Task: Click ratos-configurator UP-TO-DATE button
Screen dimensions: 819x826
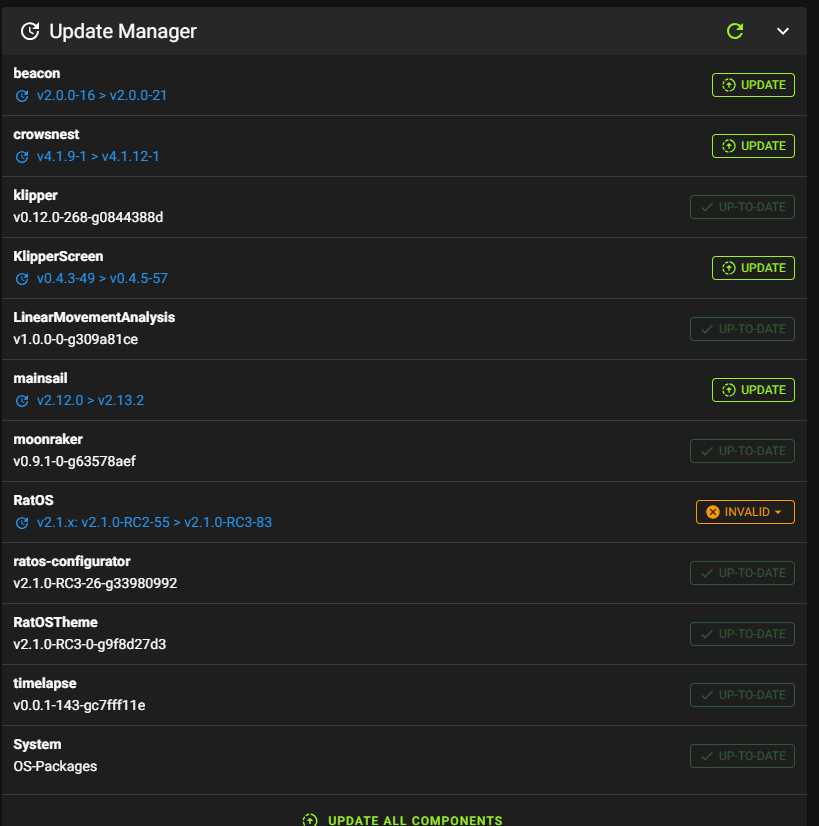Action: [742, 573]
